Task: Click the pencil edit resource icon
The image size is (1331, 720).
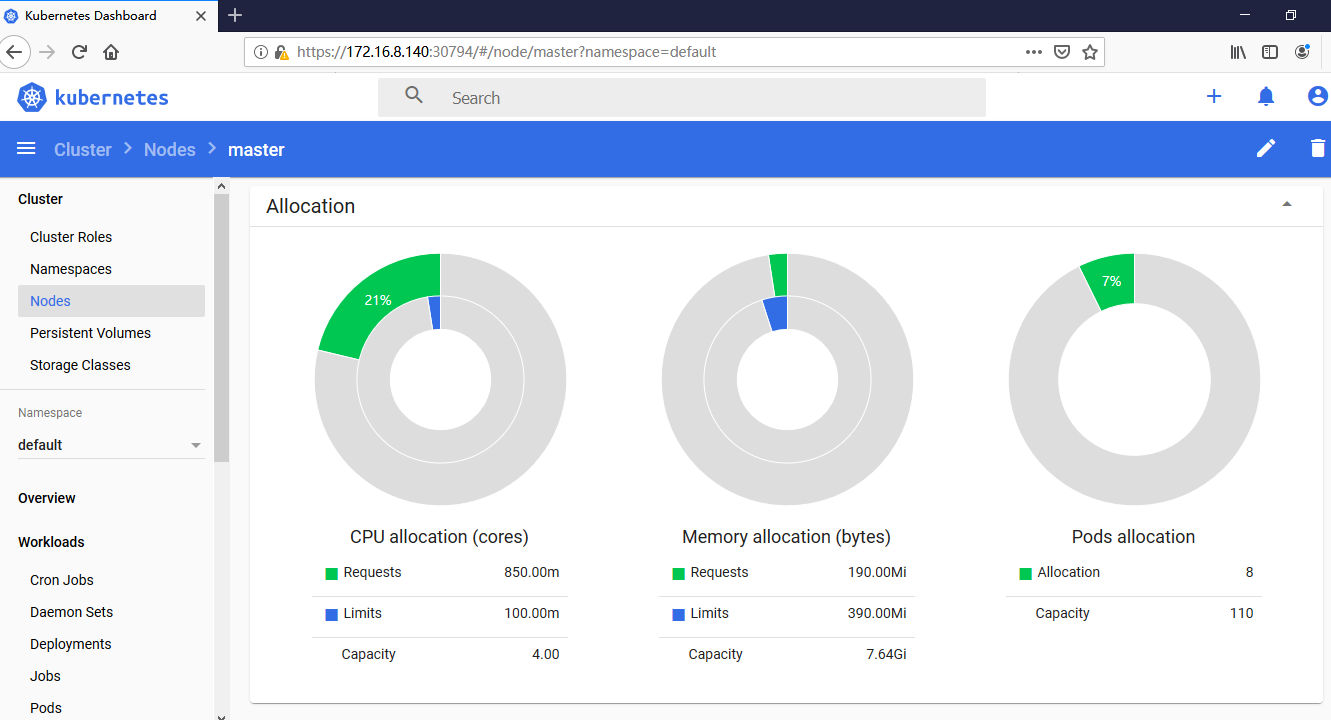Action: click(1266, 148)
